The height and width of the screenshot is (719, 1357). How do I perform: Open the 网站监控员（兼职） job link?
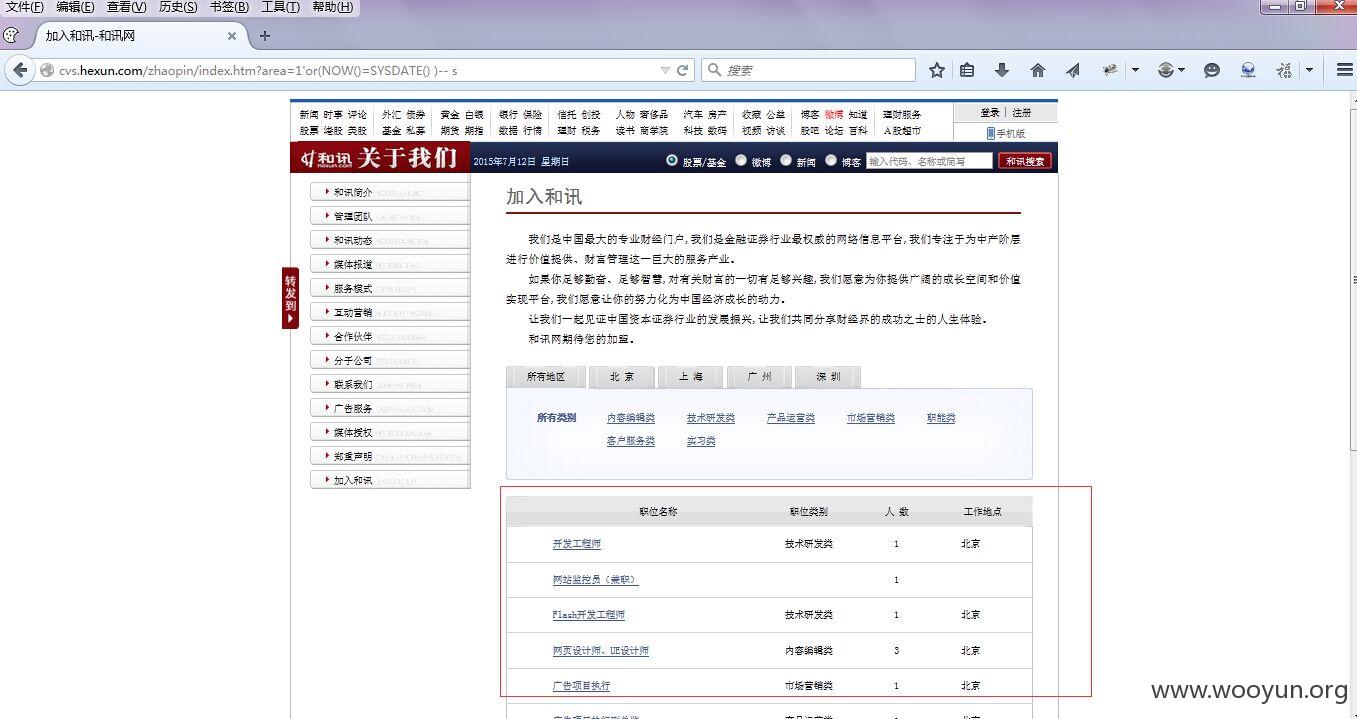click(x=595, y=580)
